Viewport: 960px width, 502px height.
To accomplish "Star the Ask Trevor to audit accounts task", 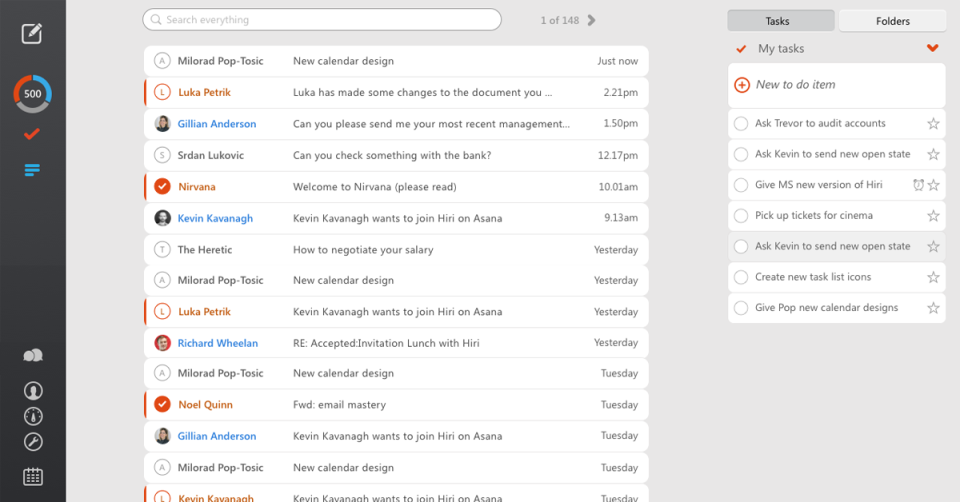I will coord(933,124).
